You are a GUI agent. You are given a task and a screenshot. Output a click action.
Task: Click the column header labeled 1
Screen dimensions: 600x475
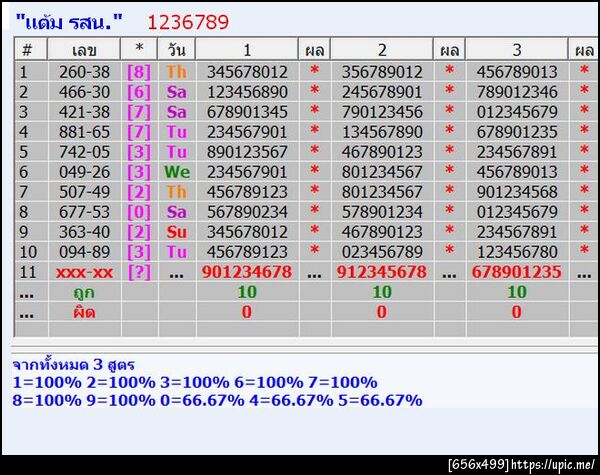pos(247,49)
